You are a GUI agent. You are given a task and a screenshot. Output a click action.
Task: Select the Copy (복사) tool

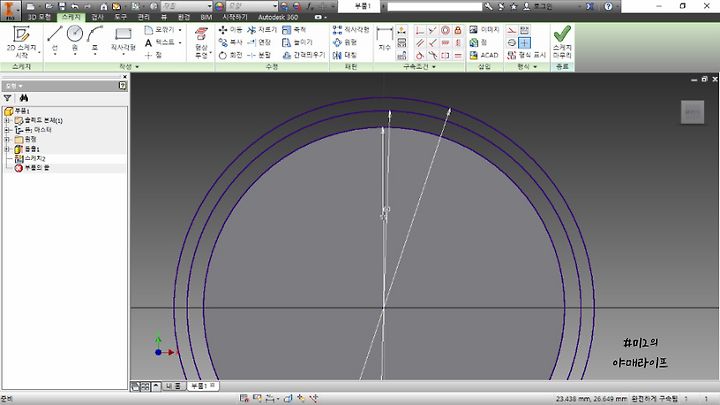(231, 42)
